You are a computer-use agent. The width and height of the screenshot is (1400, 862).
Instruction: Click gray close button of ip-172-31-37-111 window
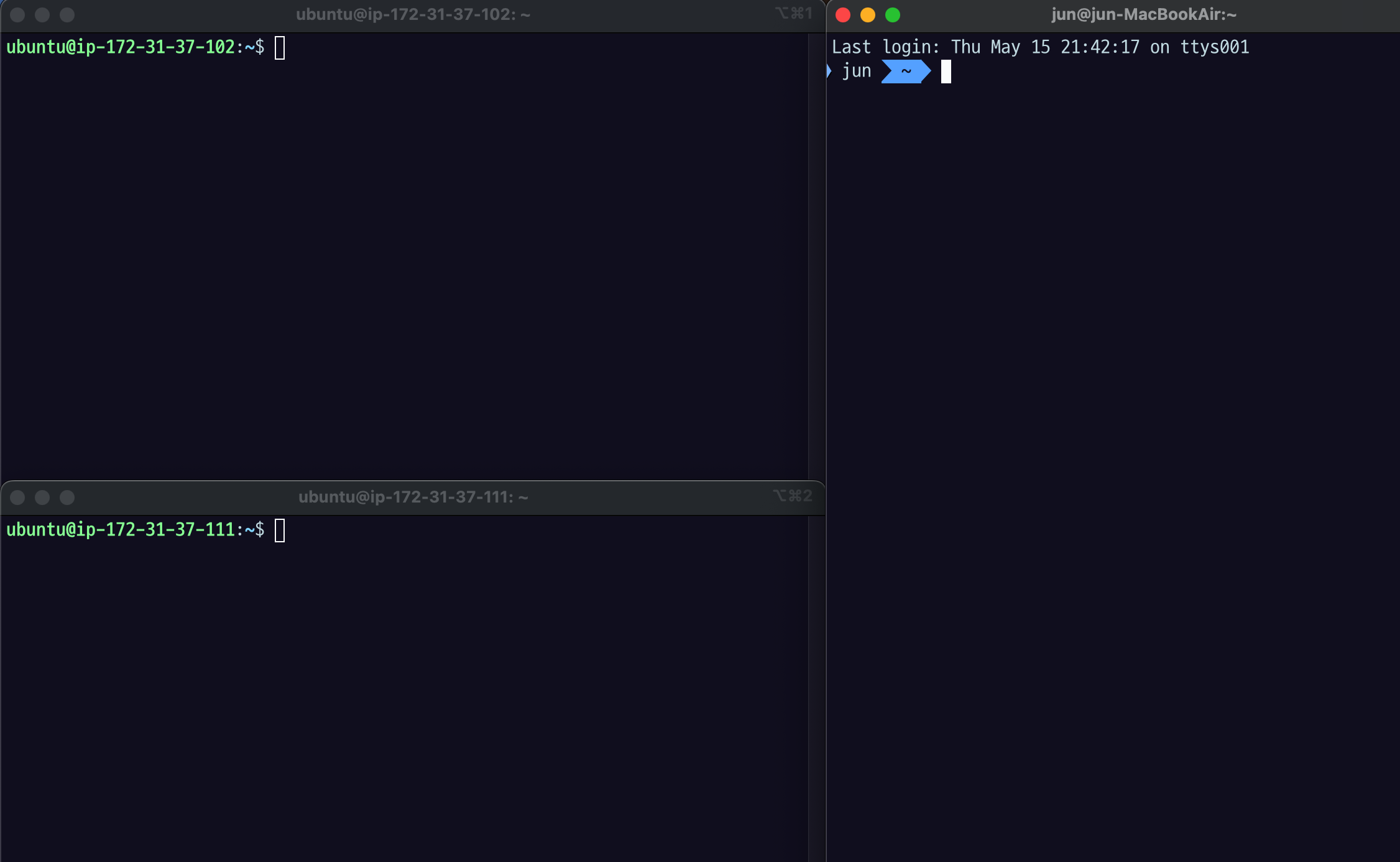(17, 498)
